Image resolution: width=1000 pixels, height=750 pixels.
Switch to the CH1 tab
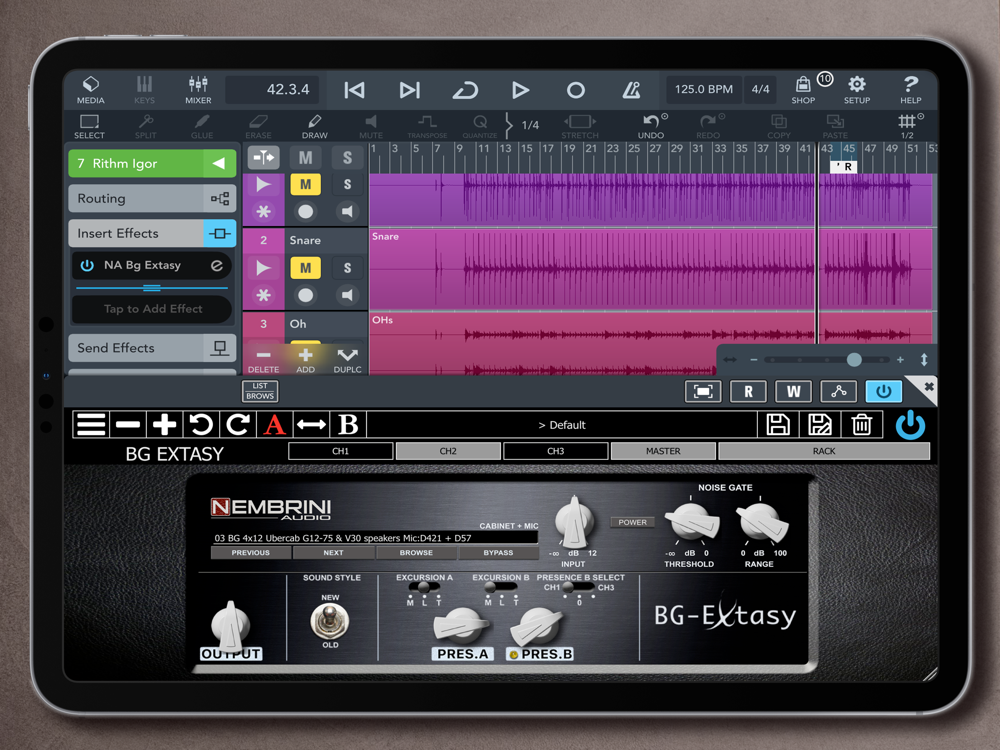coord(341,451)
